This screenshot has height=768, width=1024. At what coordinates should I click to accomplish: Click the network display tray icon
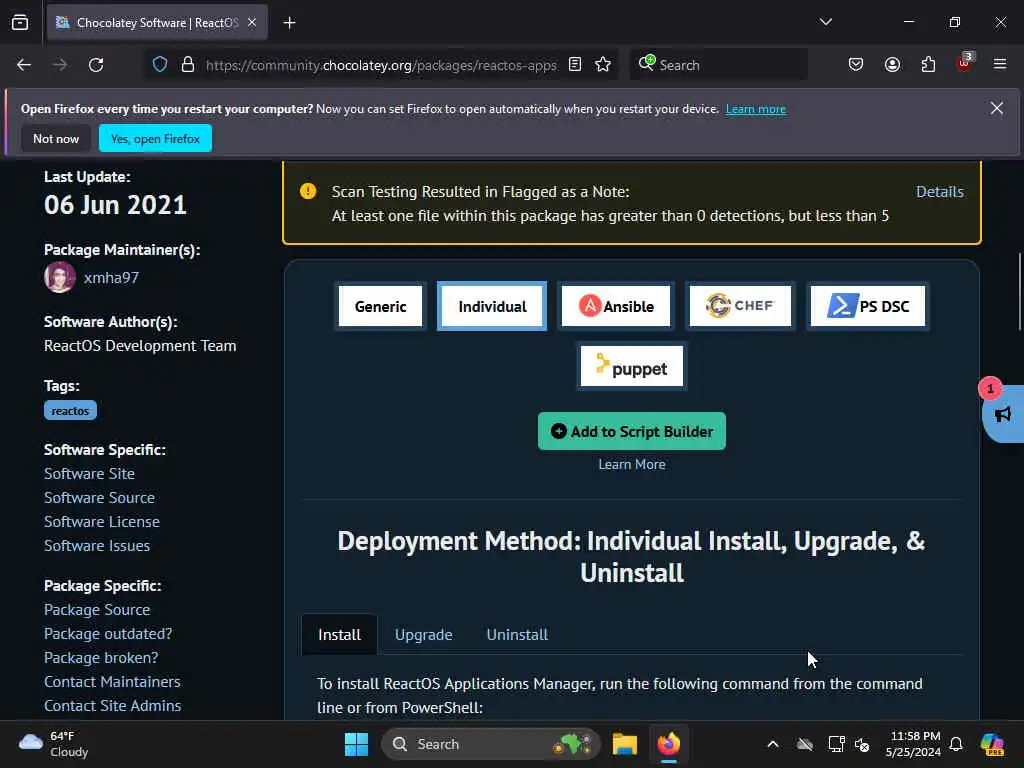coord(836,744)
